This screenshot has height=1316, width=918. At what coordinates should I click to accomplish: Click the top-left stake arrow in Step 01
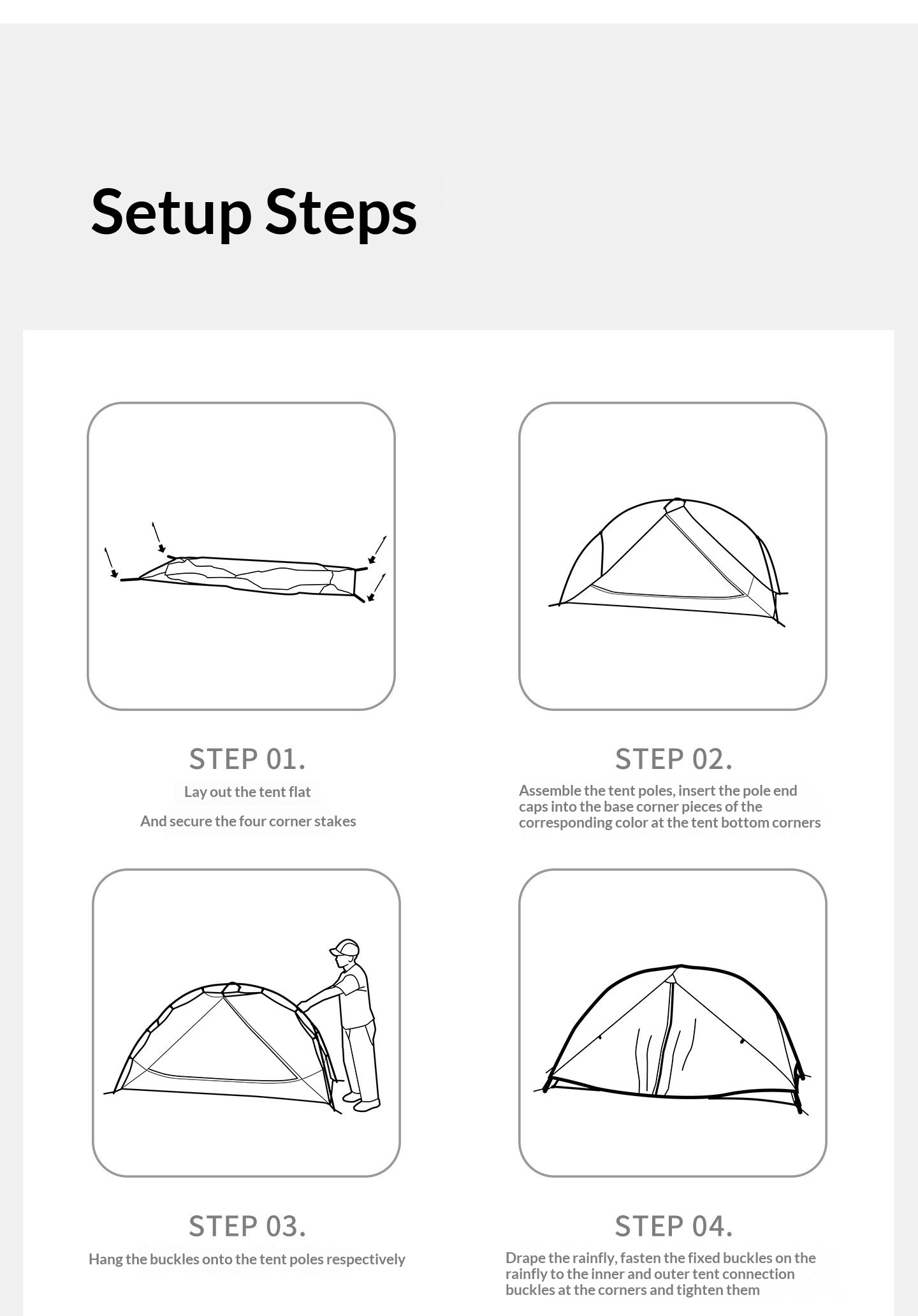158,537
